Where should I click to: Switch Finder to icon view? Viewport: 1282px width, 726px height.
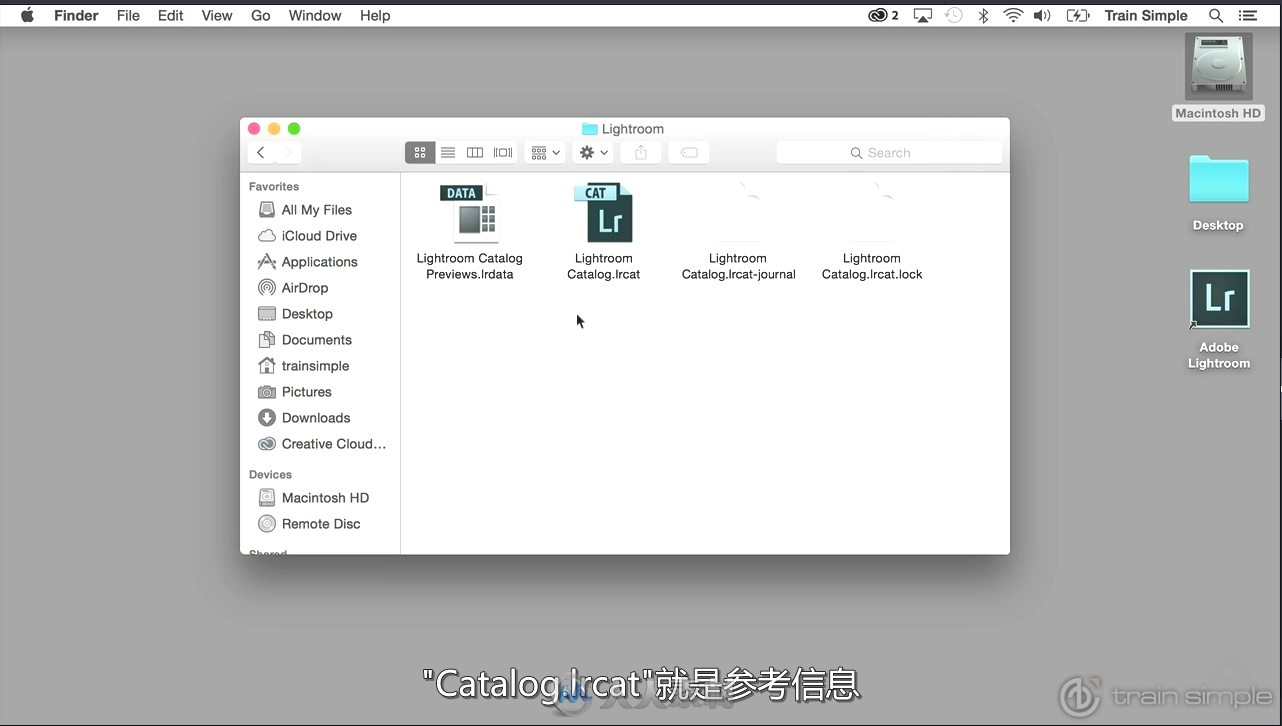tap(420, 152)
